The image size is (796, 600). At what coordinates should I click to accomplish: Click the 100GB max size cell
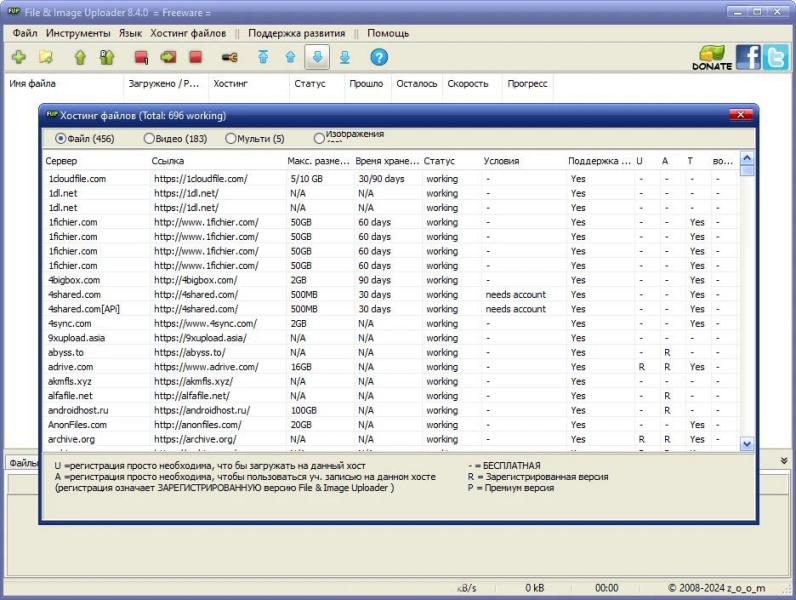(x=304, y=410)
